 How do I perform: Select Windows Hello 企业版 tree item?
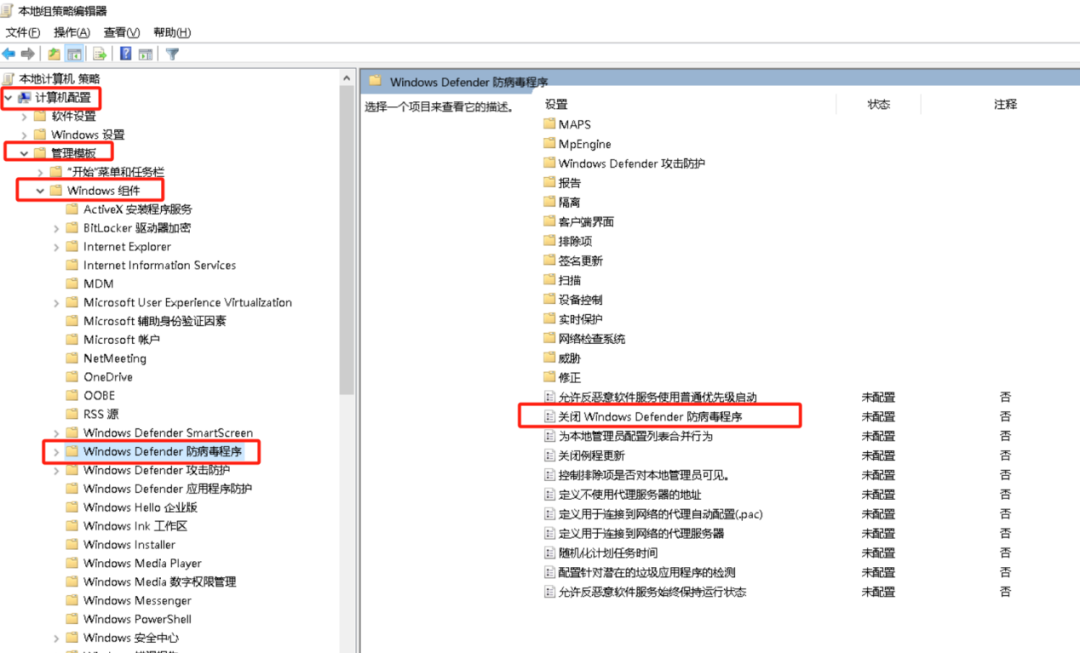pos(141,507)
